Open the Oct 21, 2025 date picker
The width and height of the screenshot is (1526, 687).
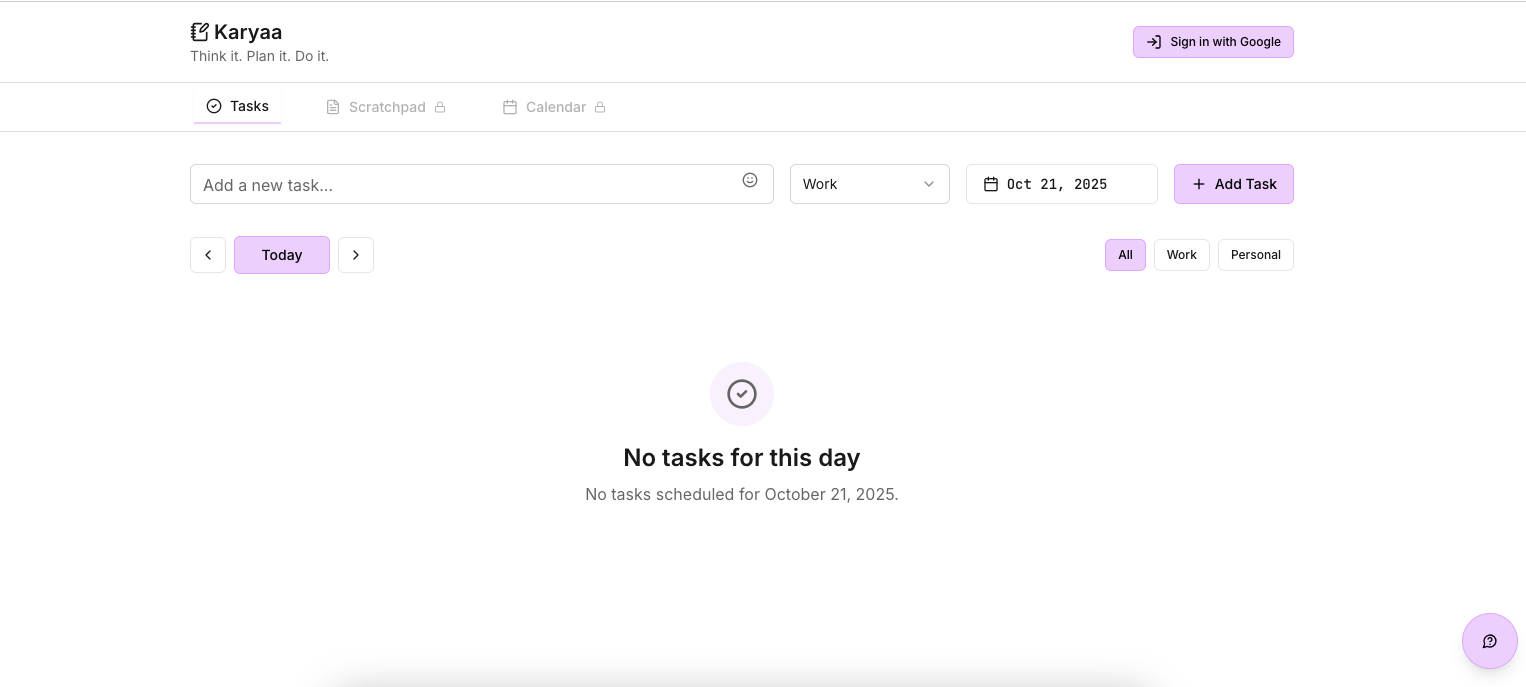(x=1062, y=184)
